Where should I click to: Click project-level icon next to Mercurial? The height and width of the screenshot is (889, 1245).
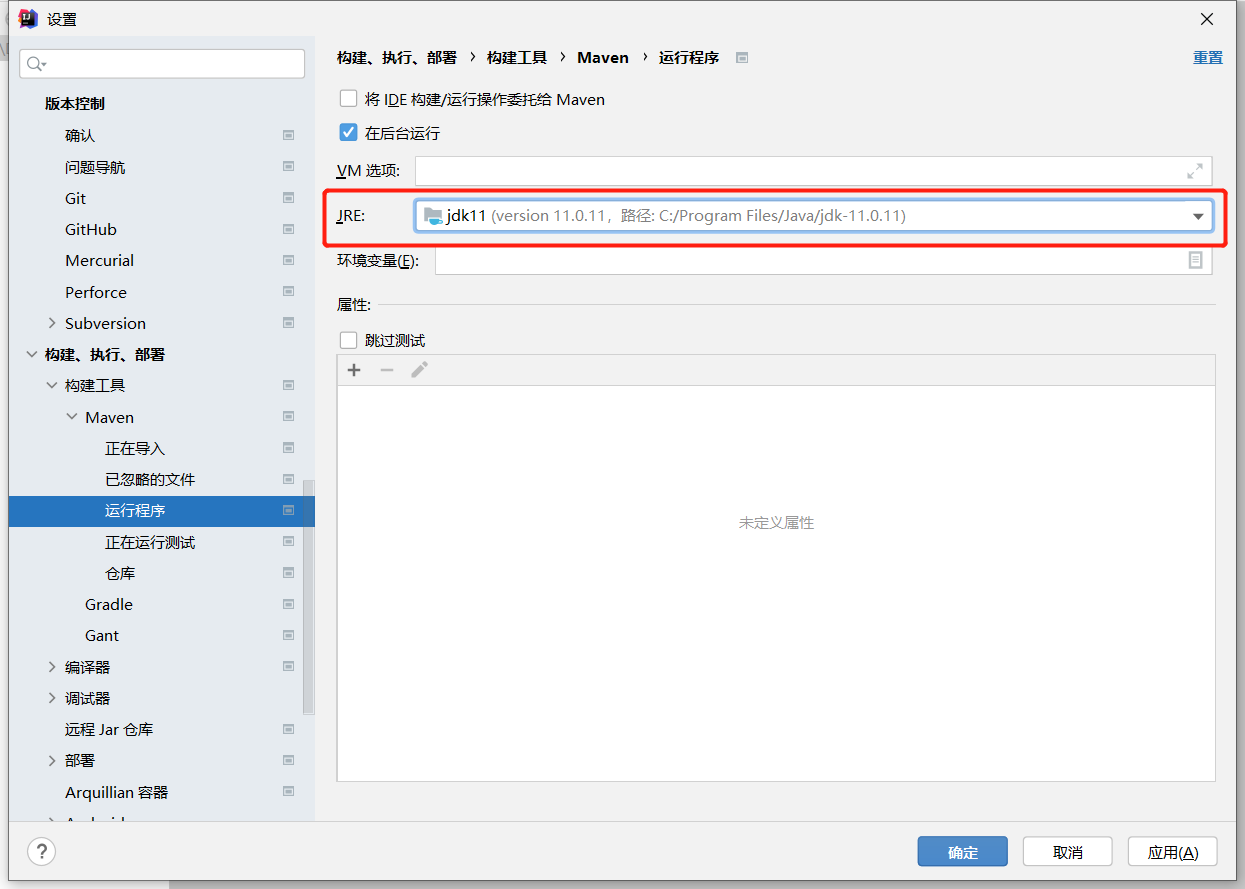click(288, 260)
